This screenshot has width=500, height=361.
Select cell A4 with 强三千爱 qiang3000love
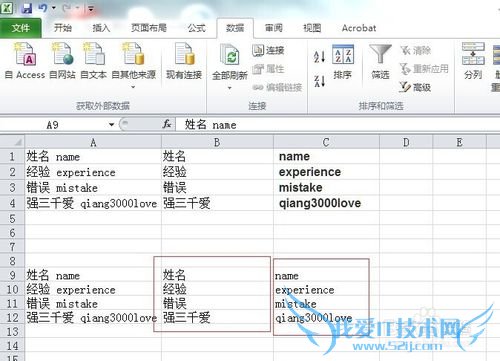pyautogui.click(x=93, y=203)
